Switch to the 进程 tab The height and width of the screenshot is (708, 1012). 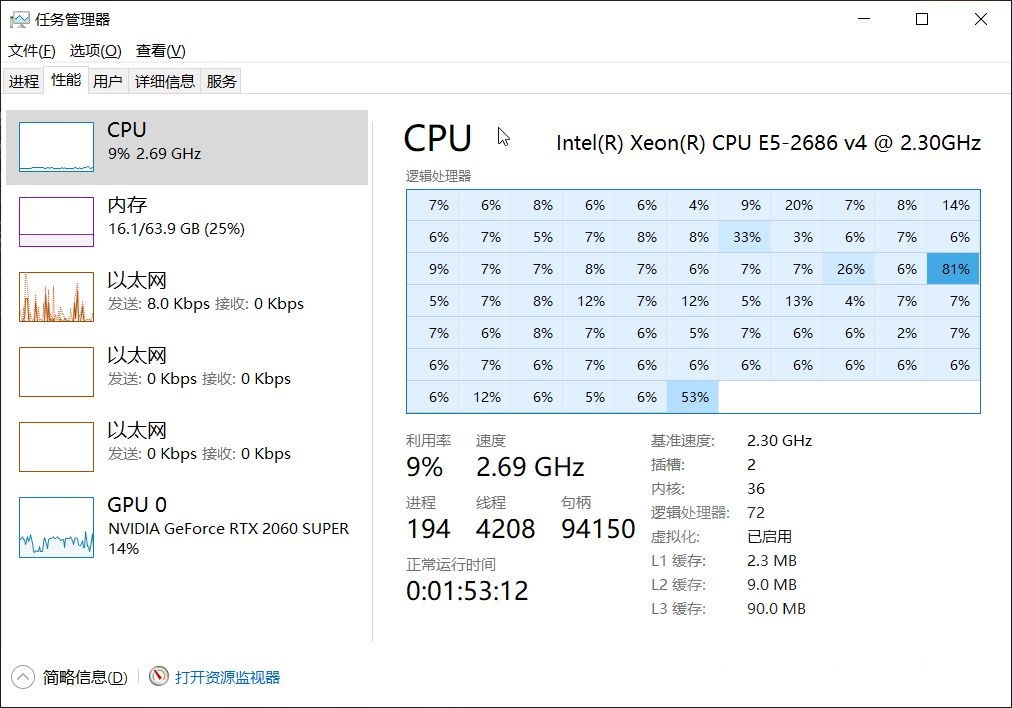(24, 82)
